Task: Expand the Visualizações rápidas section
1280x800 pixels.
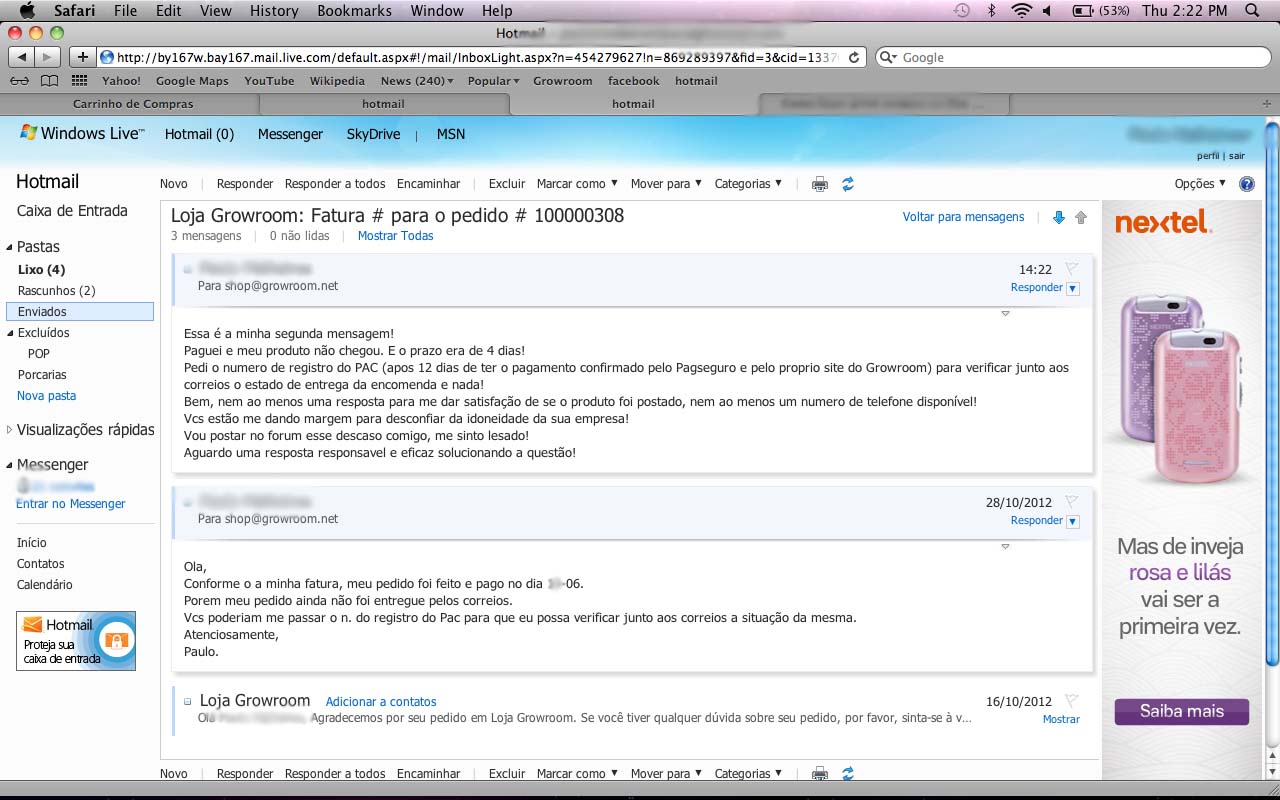Action: click(x=10, y=430)
